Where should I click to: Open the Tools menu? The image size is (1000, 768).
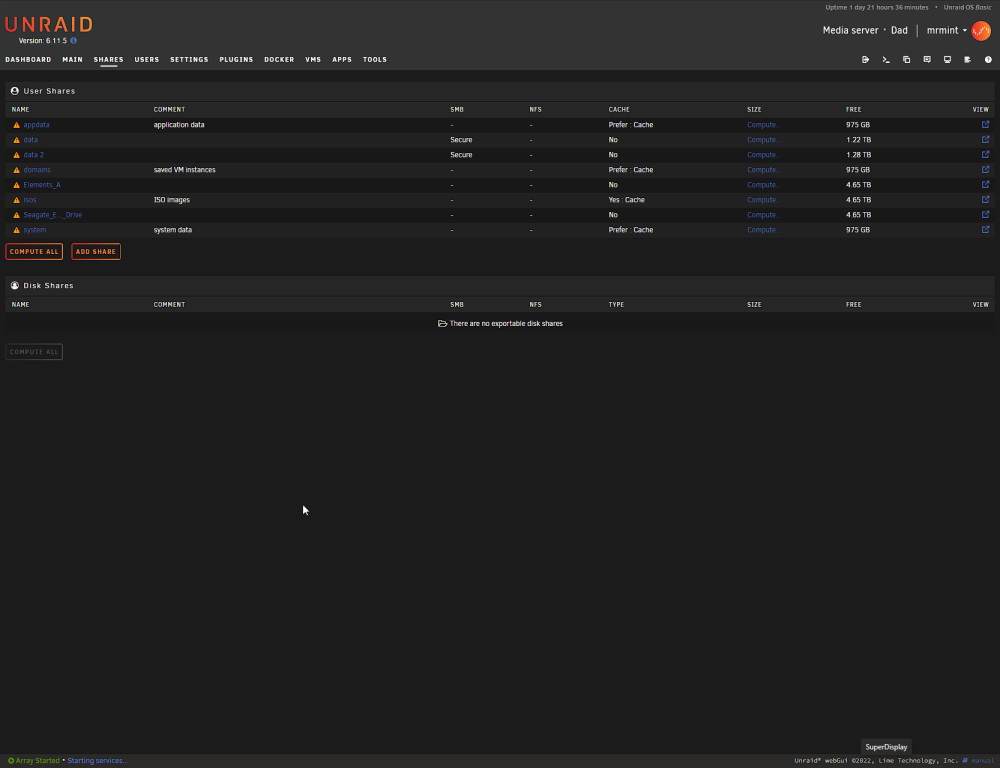[x=375, y=59]
